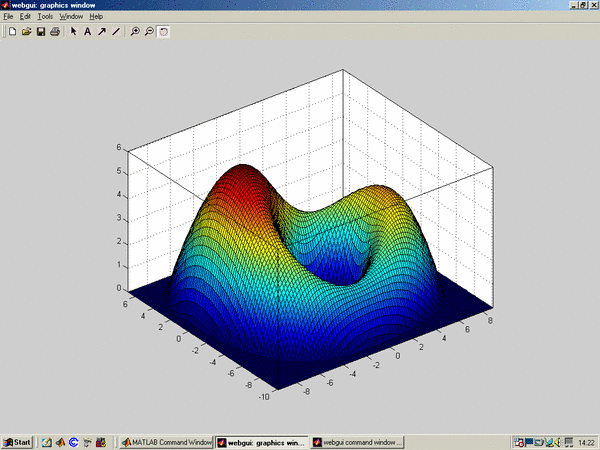
Task: Toggle the Zoom In magnifier tool
Action: [x=135, y=32]
